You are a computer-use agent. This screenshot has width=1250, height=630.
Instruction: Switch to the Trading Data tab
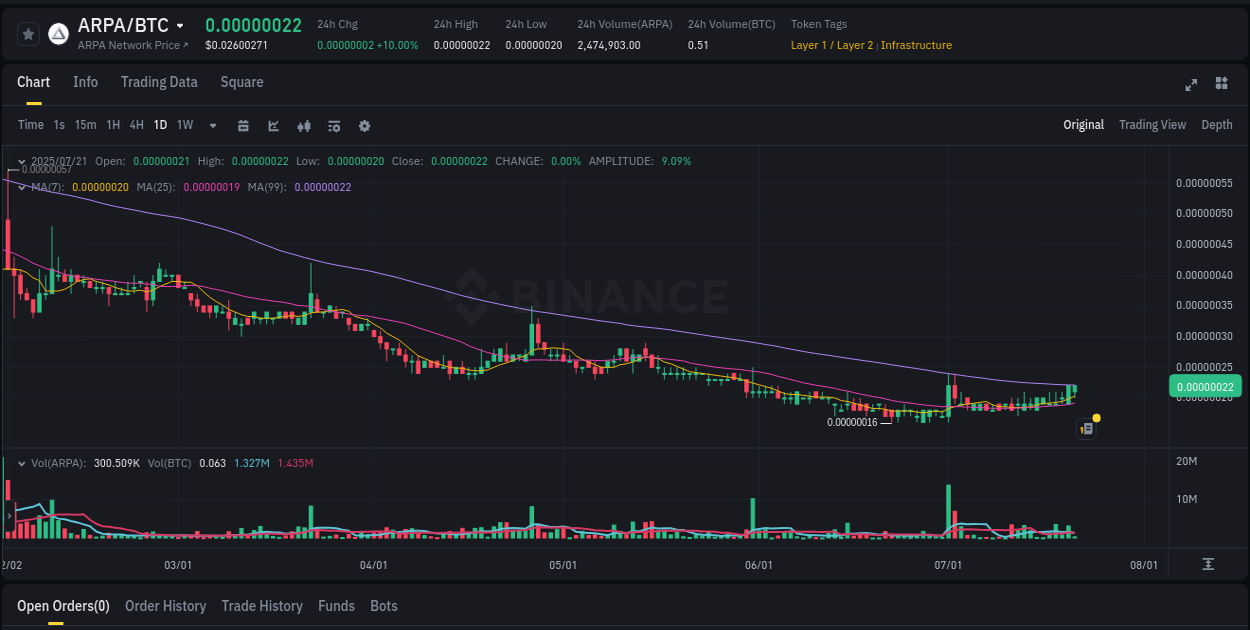click(x=159, y=82)
